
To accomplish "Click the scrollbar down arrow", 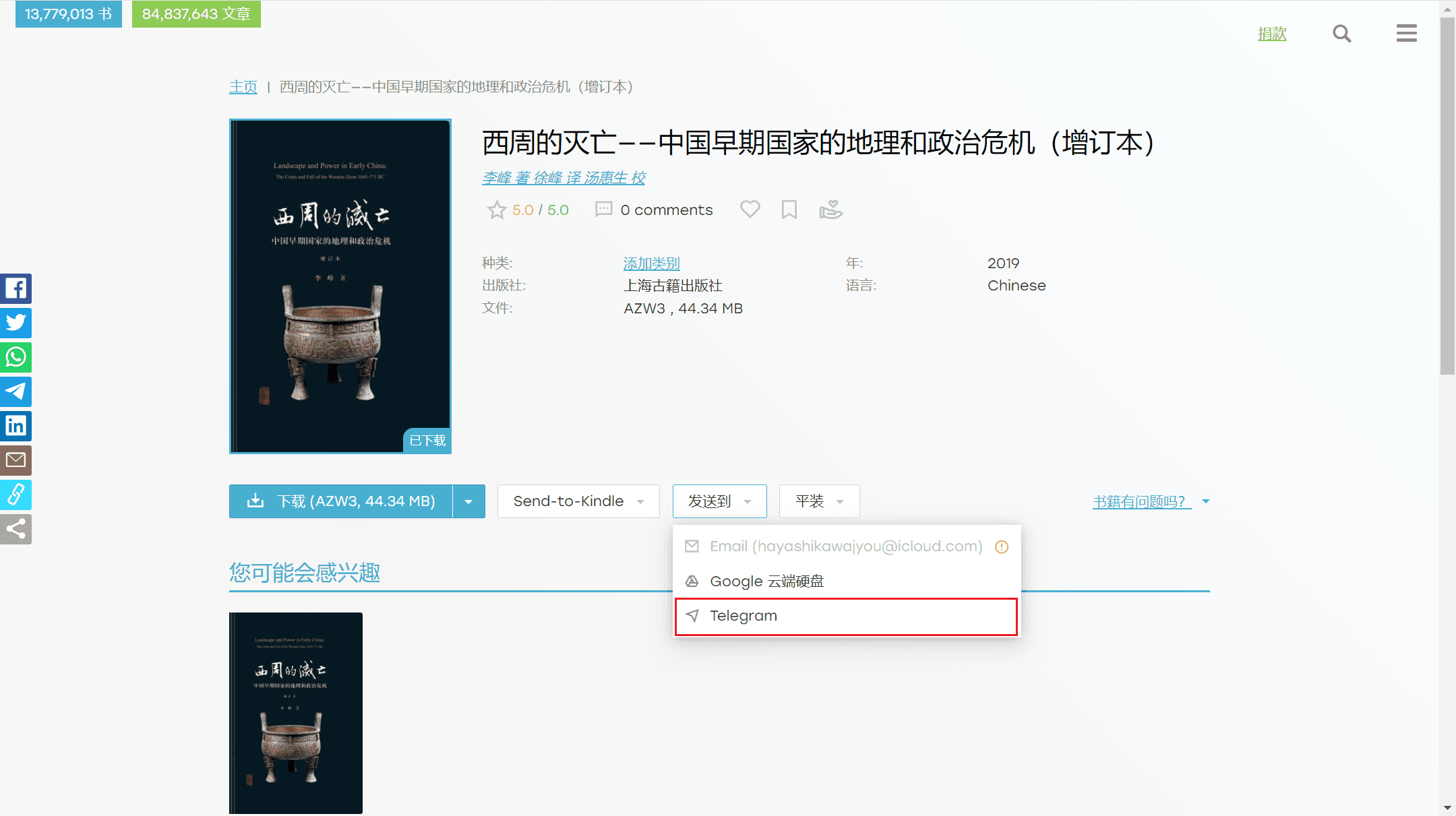I will [x=1447, y=807].
